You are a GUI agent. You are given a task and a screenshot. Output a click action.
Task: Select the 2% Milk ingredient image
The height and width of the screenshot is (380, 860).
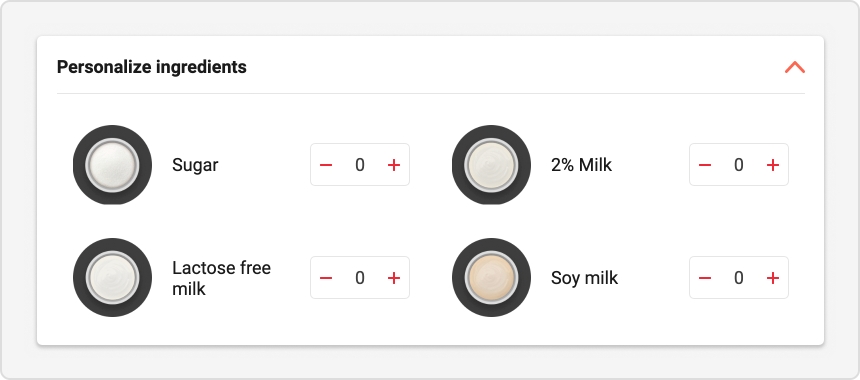point(491,165)
